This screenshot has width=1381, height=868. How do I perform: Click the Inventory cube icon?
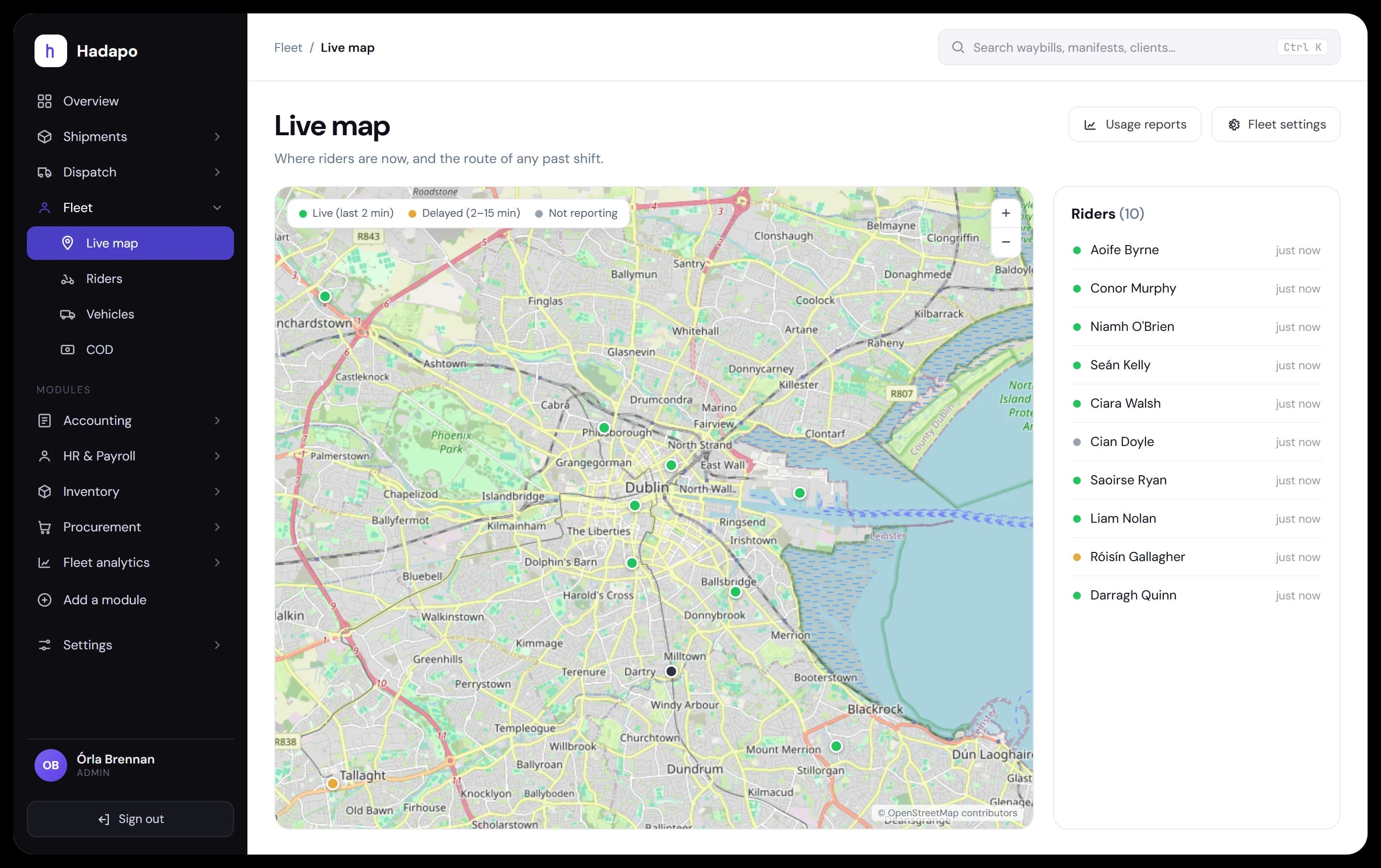click(44, 492)
